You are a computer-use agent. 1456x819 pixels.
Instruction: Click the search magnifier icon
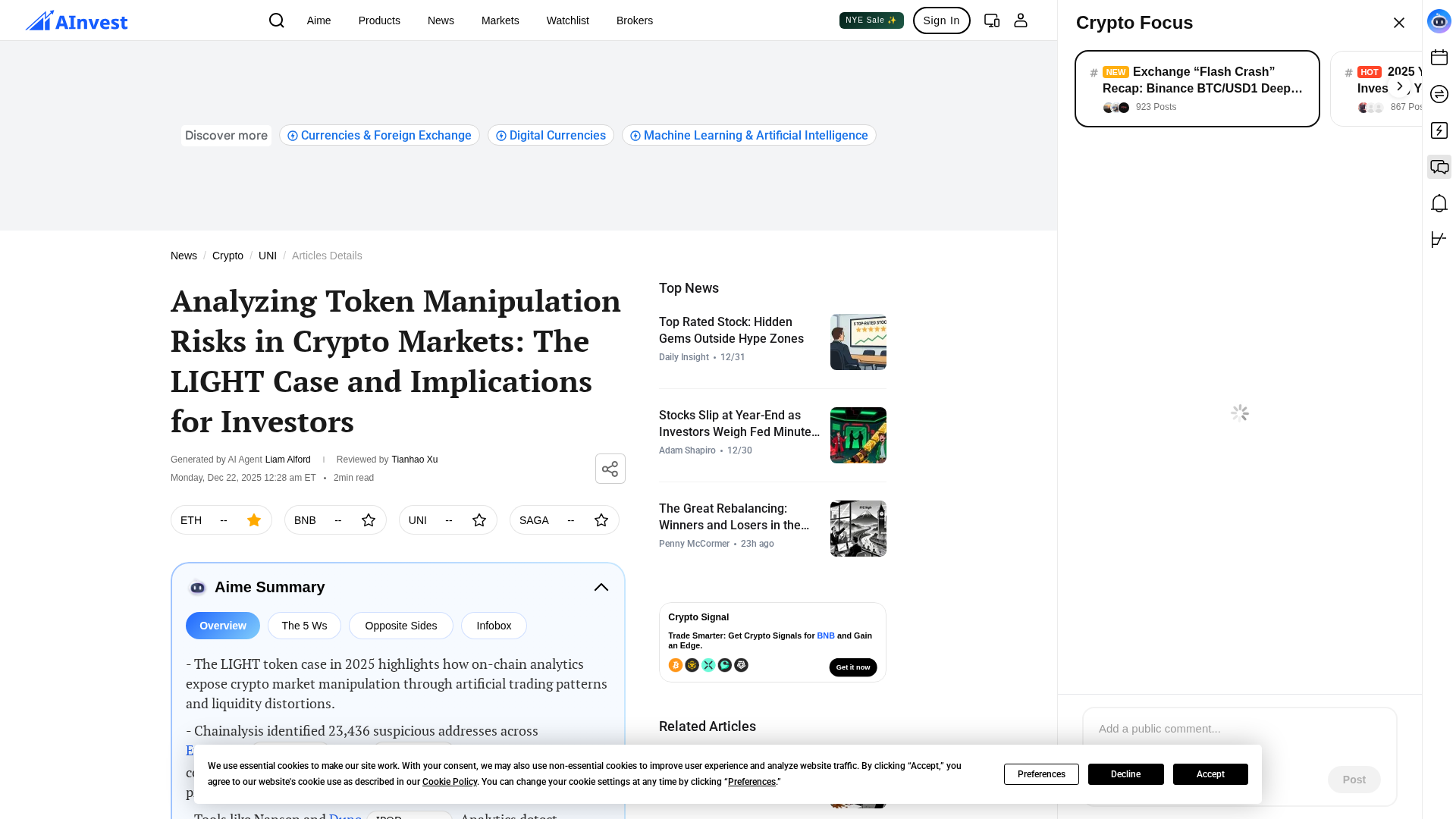click(277, 20)
